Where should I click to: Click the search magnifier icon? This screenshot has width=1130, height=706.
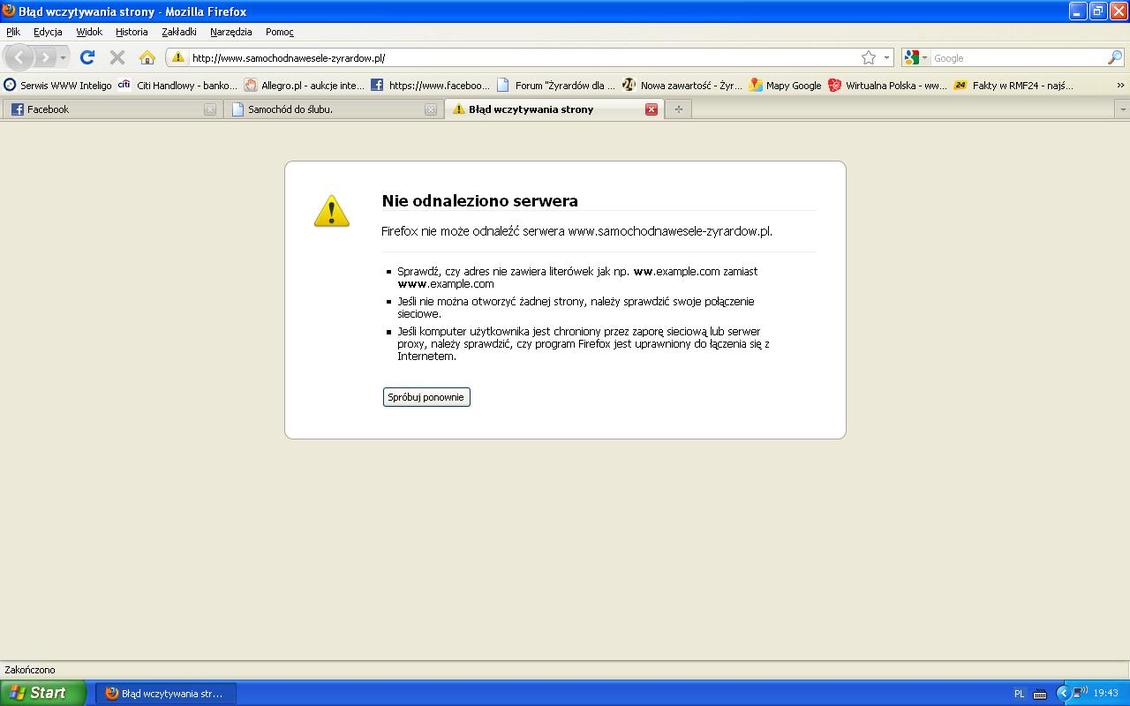click(x=1114, y=58)
